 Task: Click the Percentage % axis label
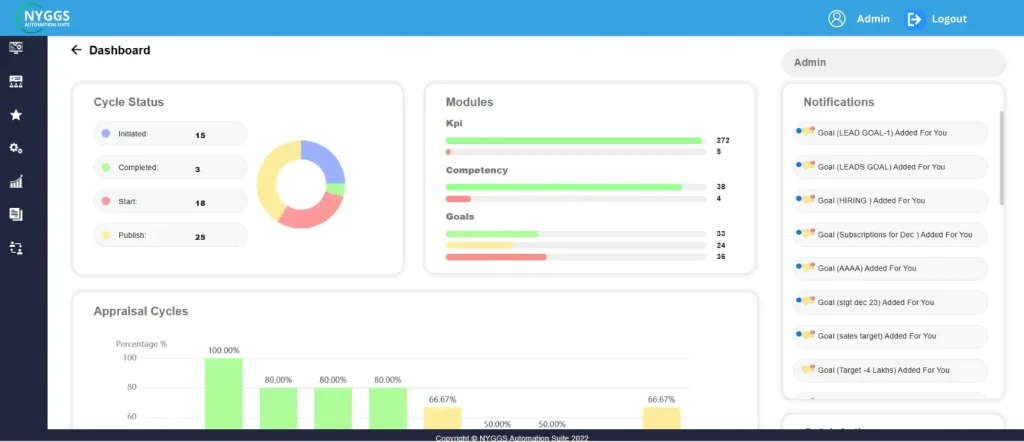142,343
